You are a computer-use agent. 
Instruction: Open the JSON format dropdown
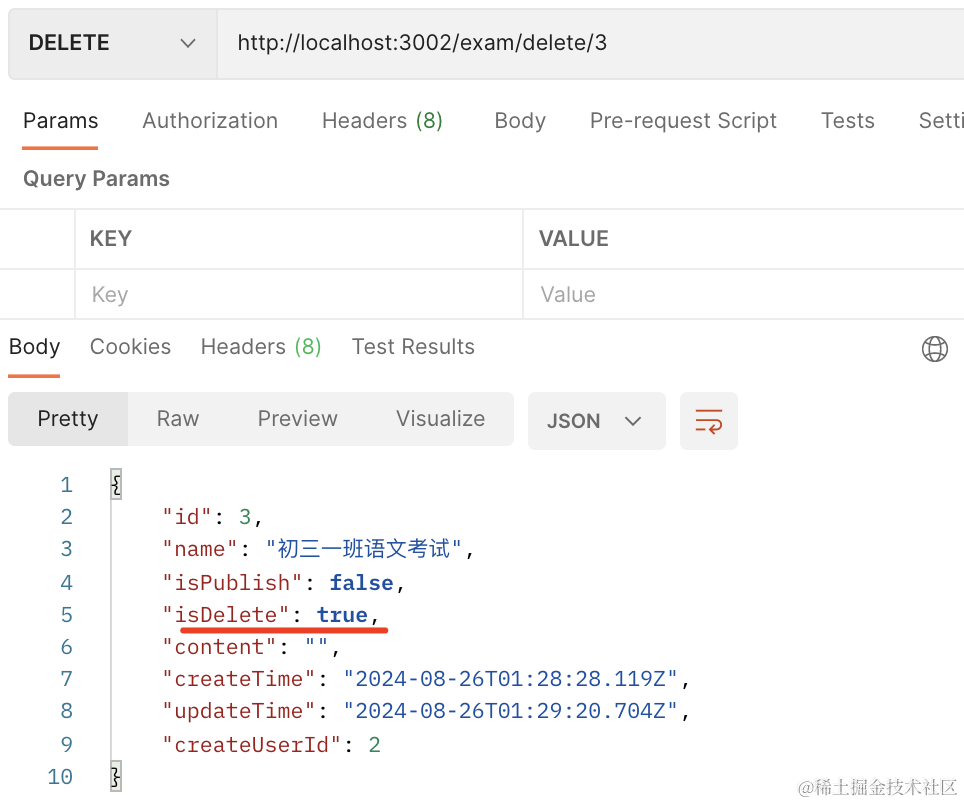[x=595, y=420]
